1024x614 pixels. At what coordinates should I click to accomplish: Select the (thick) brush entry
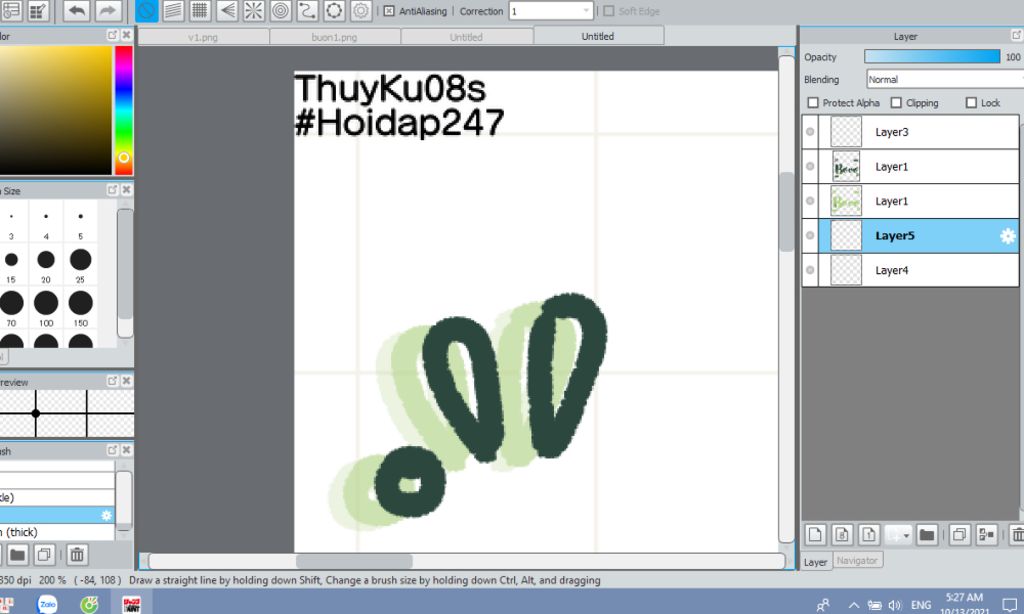(x=57, y=532)
